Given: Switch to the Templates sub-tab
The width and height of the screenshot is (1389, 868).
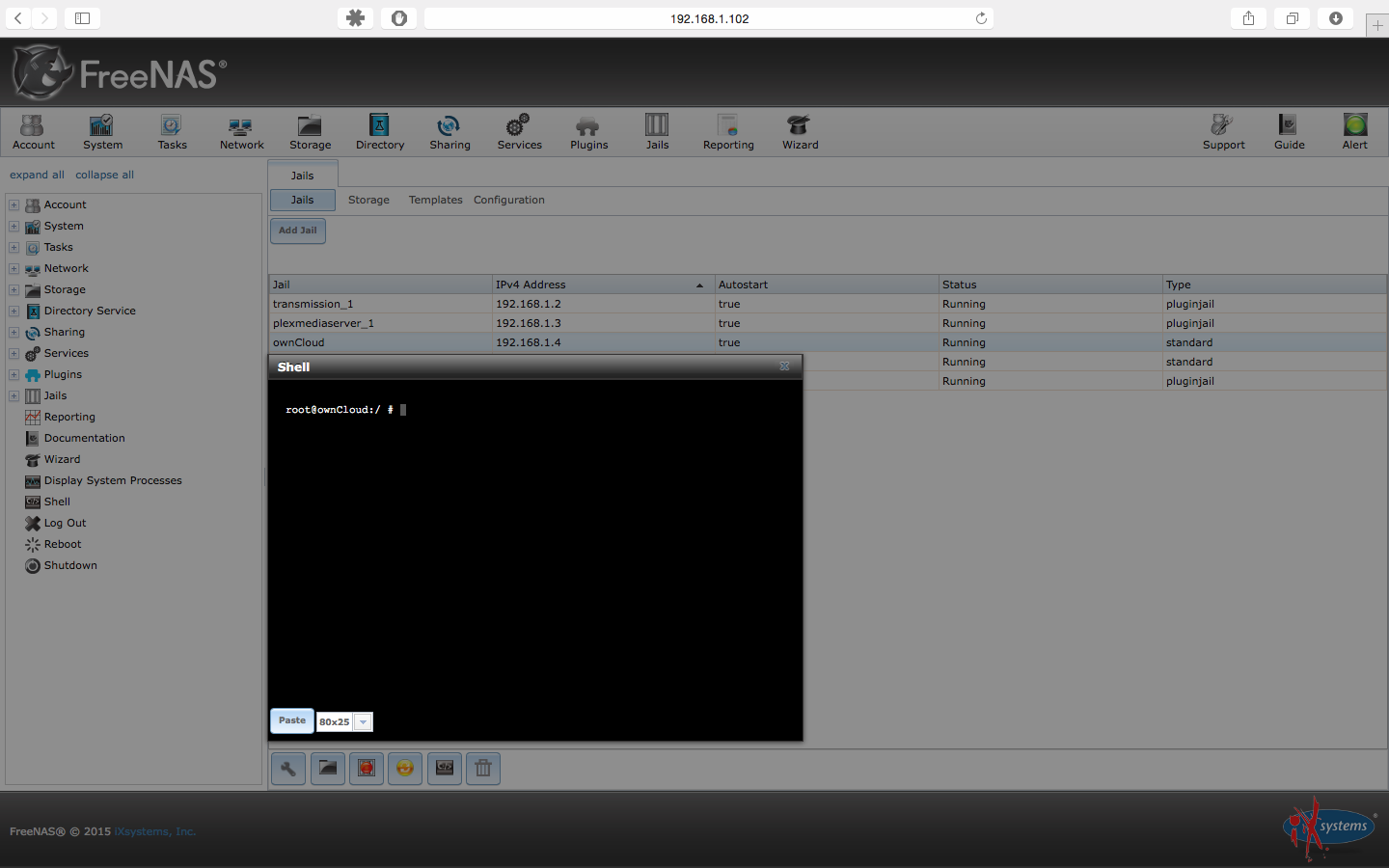Looking at the screenshot, I should (x=435, y=200).
